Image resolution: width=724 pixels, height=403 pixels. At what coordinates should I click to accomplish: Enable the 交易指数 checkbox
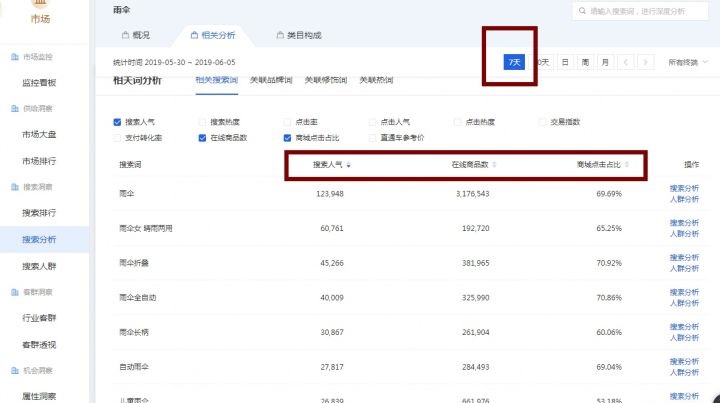(542, 122)
